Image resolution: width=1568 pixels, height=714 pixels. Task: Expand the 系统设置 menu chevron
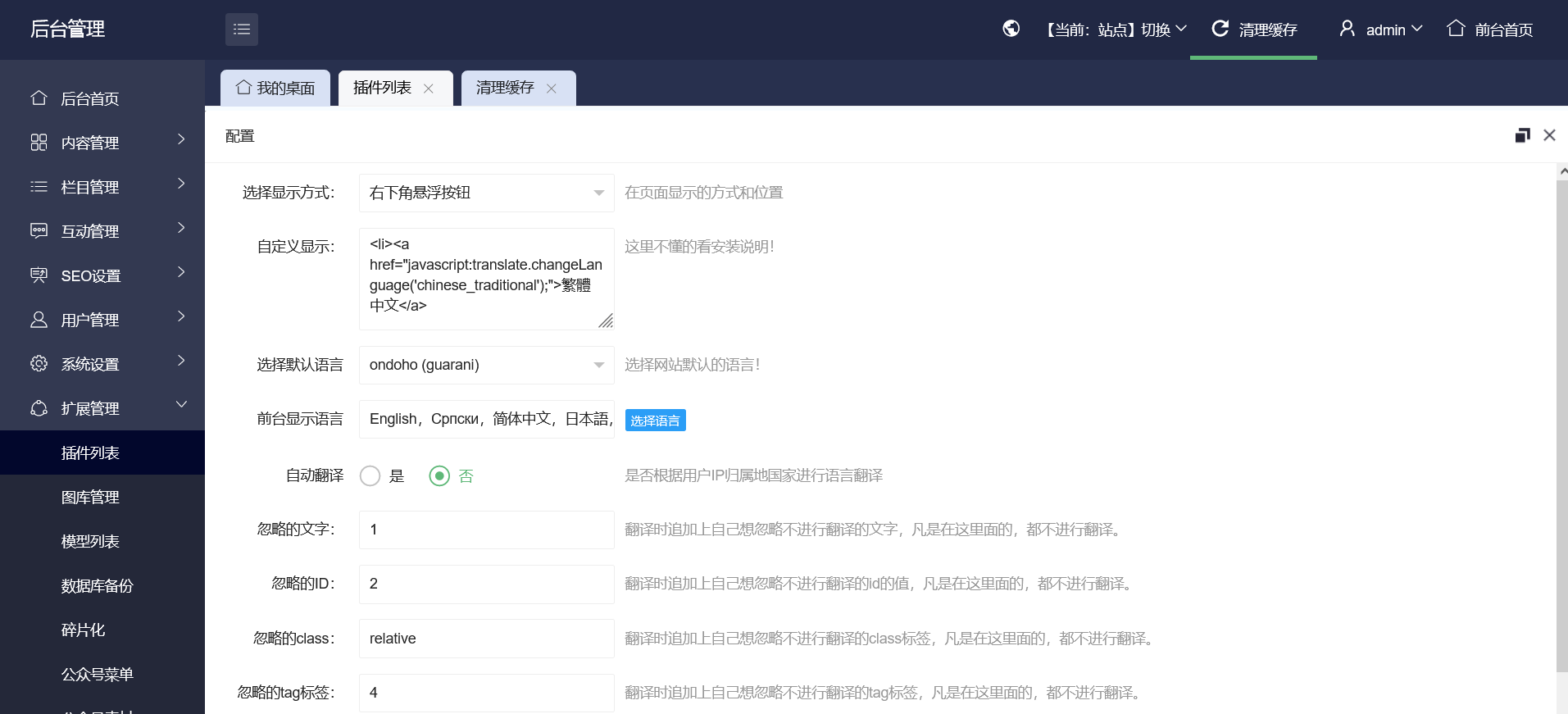pyautogui.click(x=181, y=361)
